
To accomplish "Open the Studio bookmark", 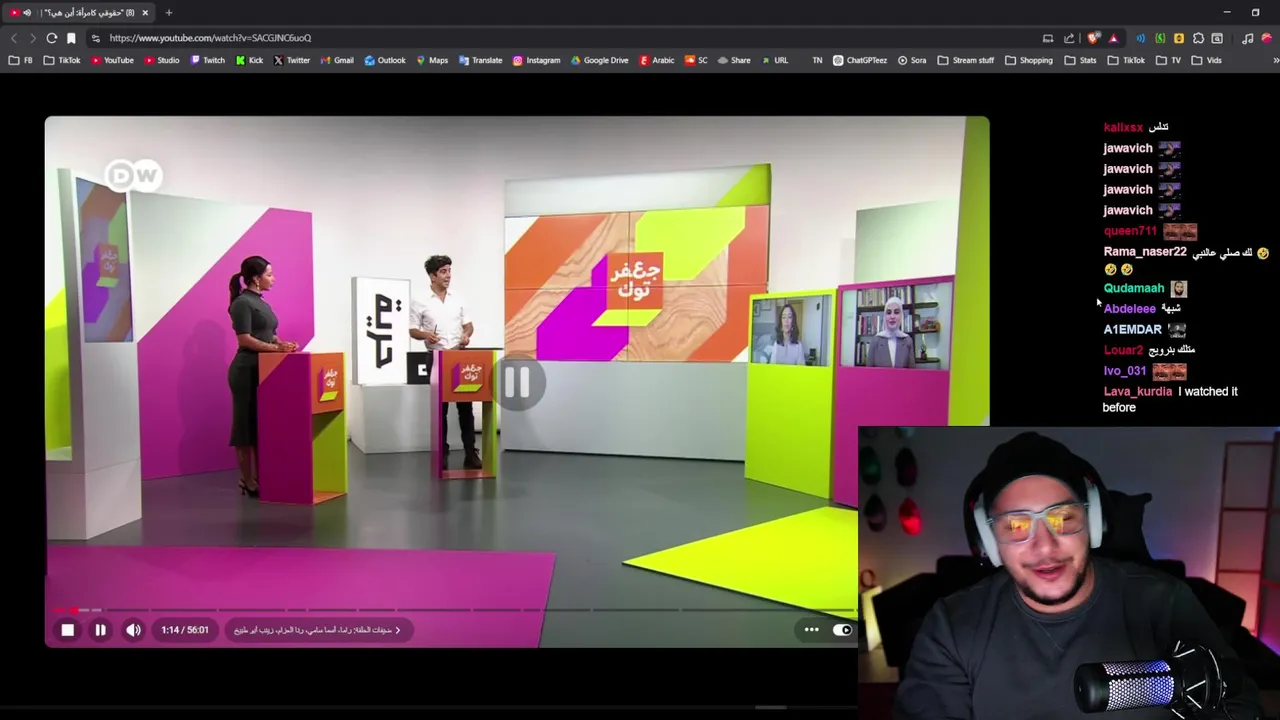I will pos(162,60).
